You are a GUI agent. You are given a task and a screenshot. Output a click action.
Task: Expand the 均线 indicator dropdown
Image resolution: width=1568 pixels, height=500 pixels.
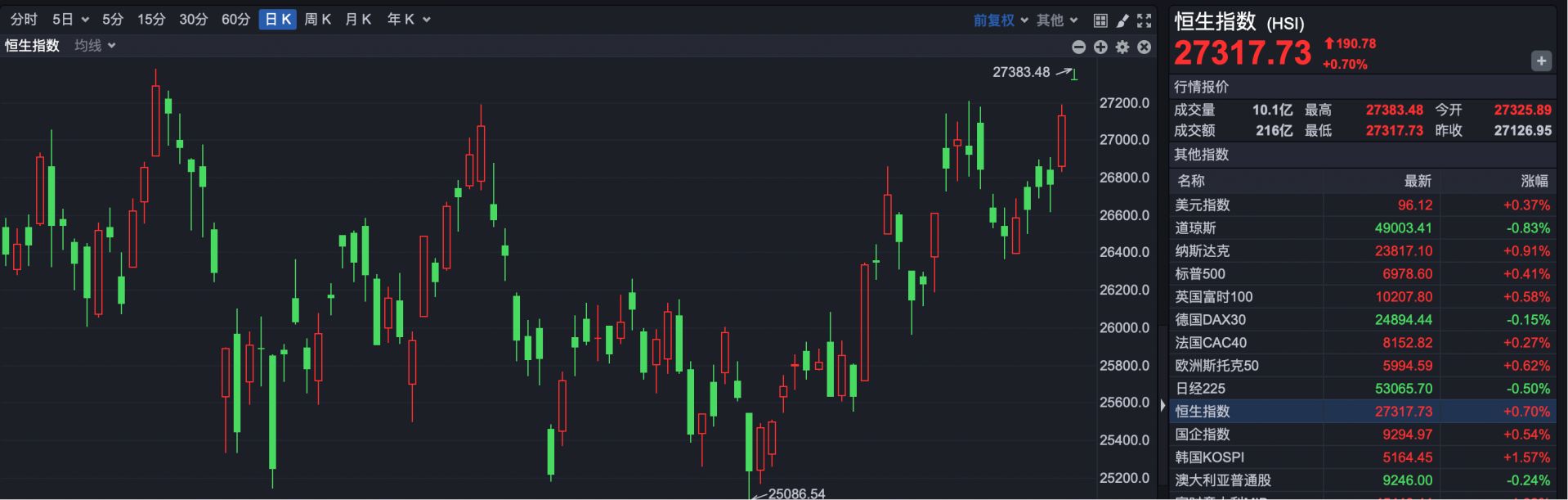click(x=95, y=46)
